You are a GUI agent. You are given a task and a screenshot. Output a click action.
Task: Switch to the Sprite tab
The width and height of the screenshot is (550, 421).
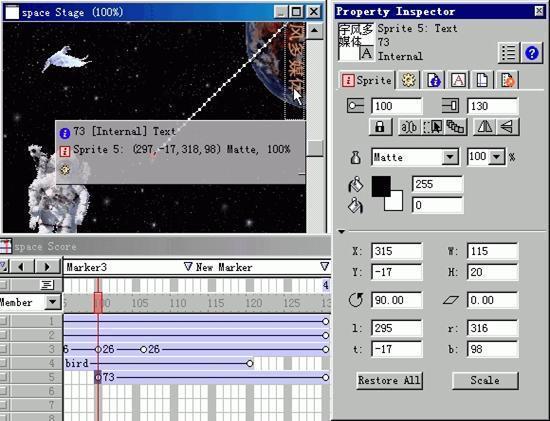click(366, 80)
